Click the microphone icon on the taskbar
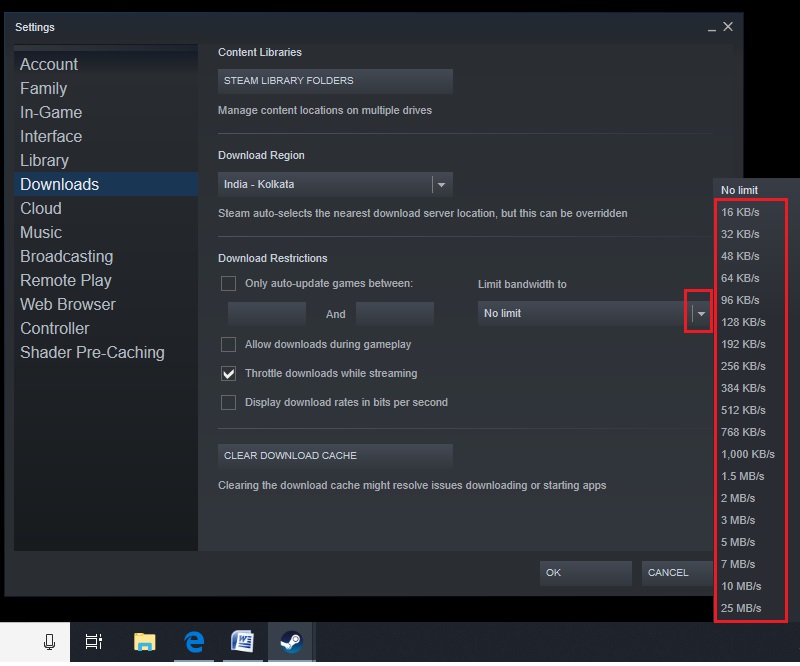Image resolution: width=800 pixels, height=666 pixels. click(49, 642)
